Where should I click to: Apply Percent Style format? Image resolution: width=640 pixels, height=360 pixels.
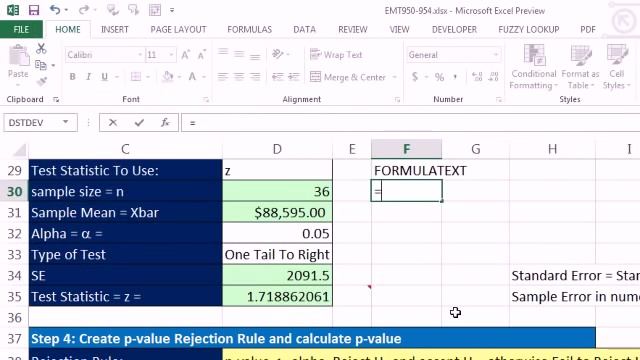[439, 77]
